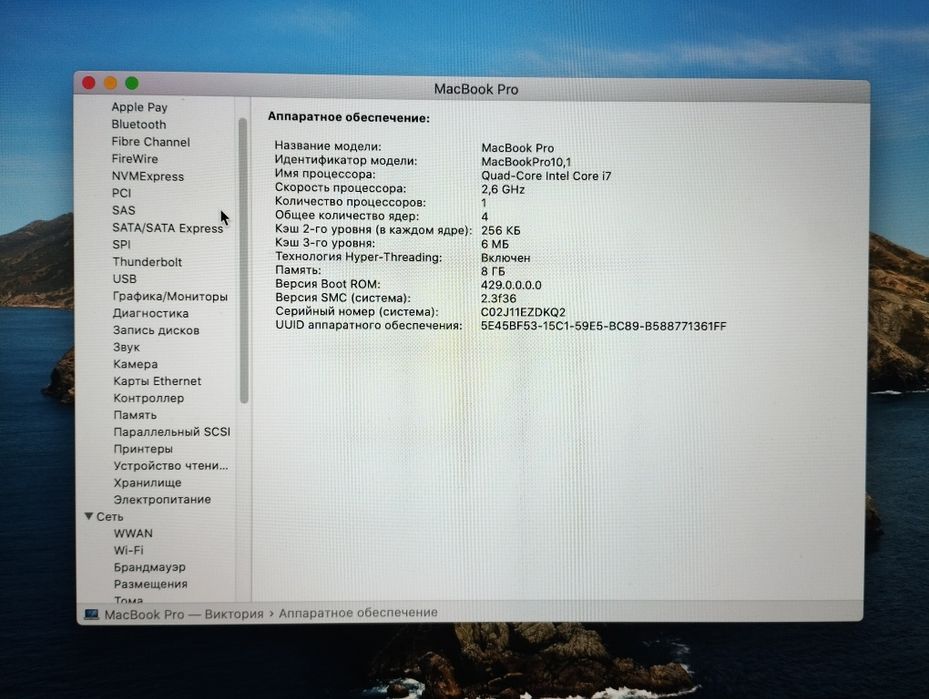Select the Сеть category label
This screenshot has height=699, width=929.
110,517
